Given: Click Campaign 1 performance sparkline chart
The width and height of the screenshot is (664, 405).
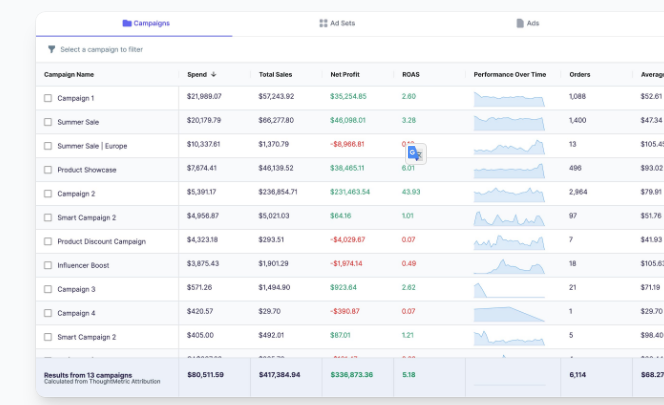Looking at the screenshot, I should point(509,98).
